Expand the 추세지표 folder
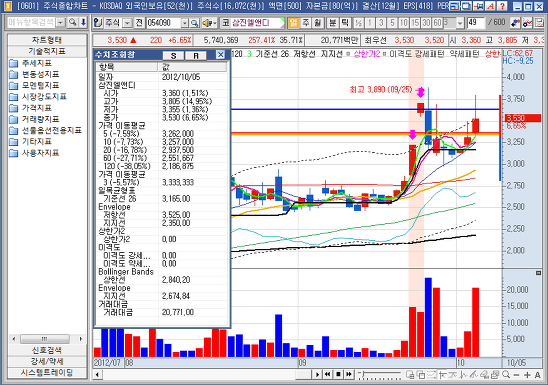The height and width of the screenshot is (385, 548). tap(31, 63)
